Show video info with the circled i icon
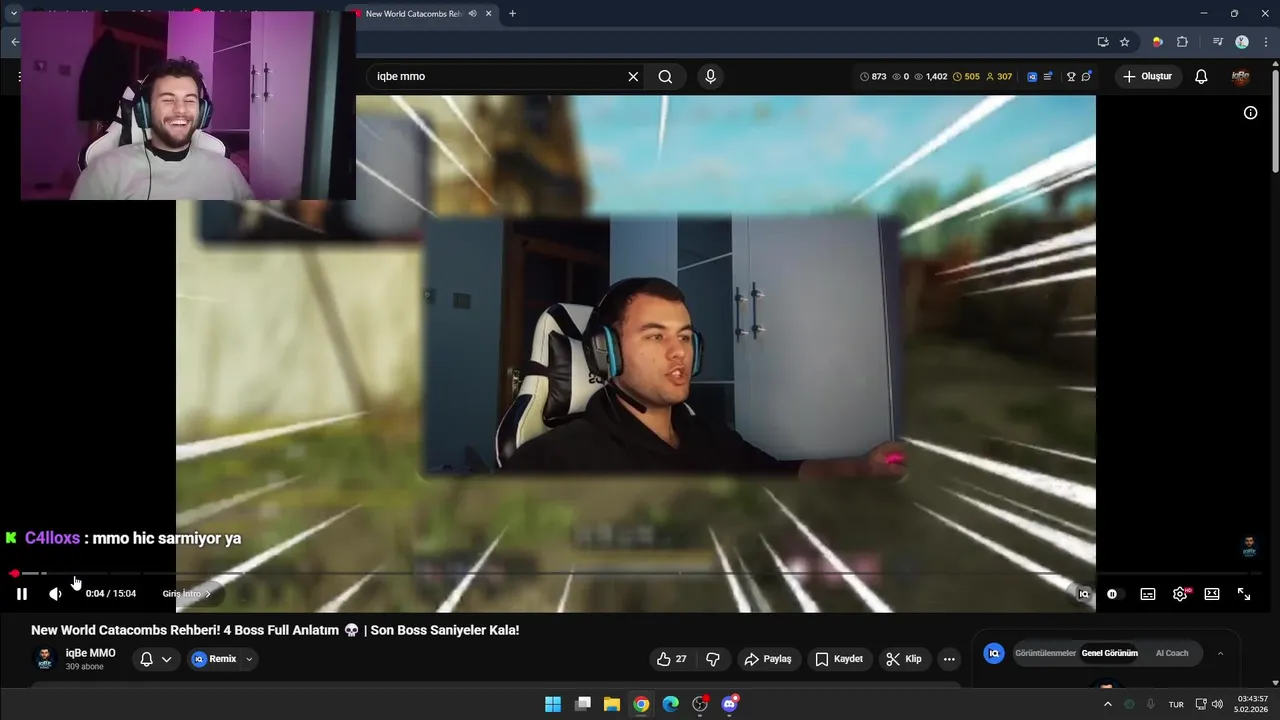This screenshot has height=720, width=1280. (x=1250, y=113)
